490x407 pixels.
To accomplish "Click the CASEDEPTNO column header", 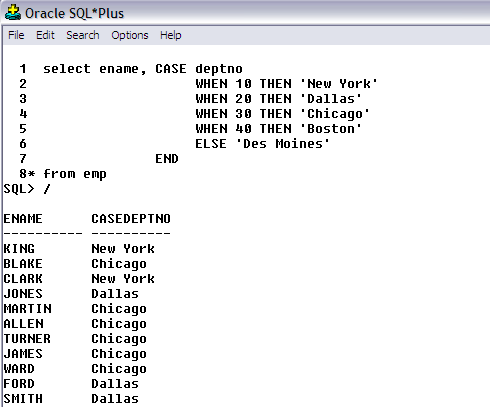I will [131, 219].
